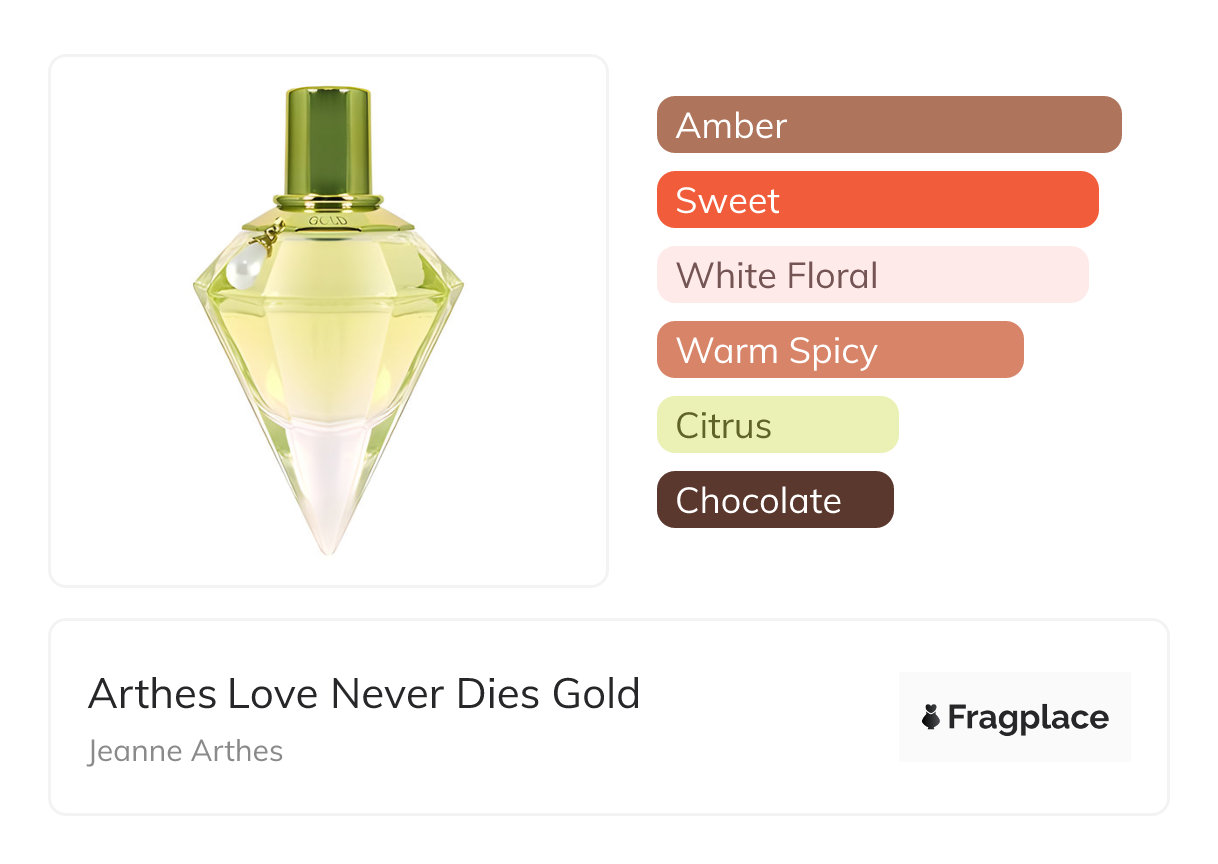
Task: Click the Fragplace wordmark text
Action: click(x=1028, y=717)
